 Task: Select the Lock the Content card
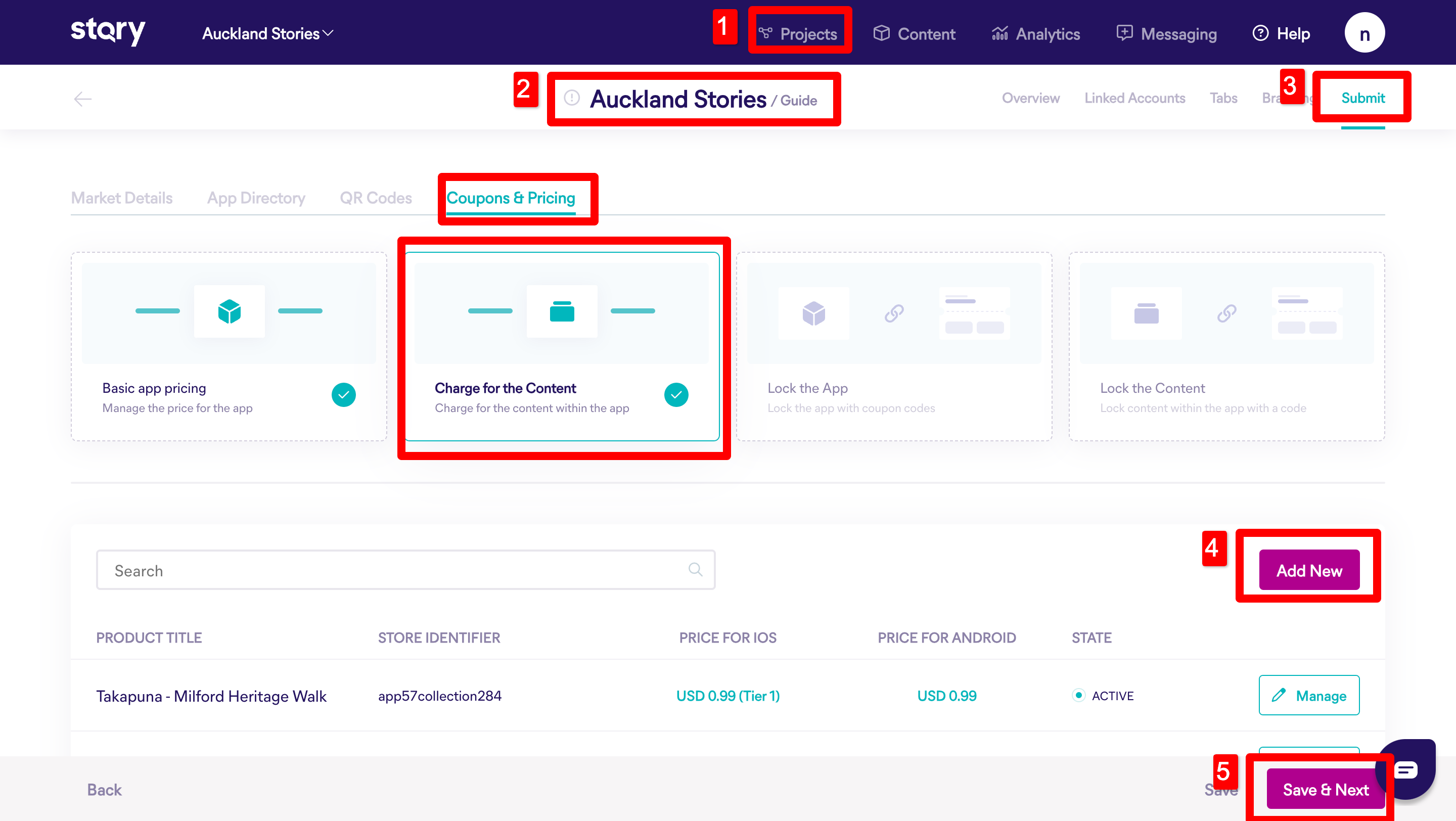[1226, 346]
